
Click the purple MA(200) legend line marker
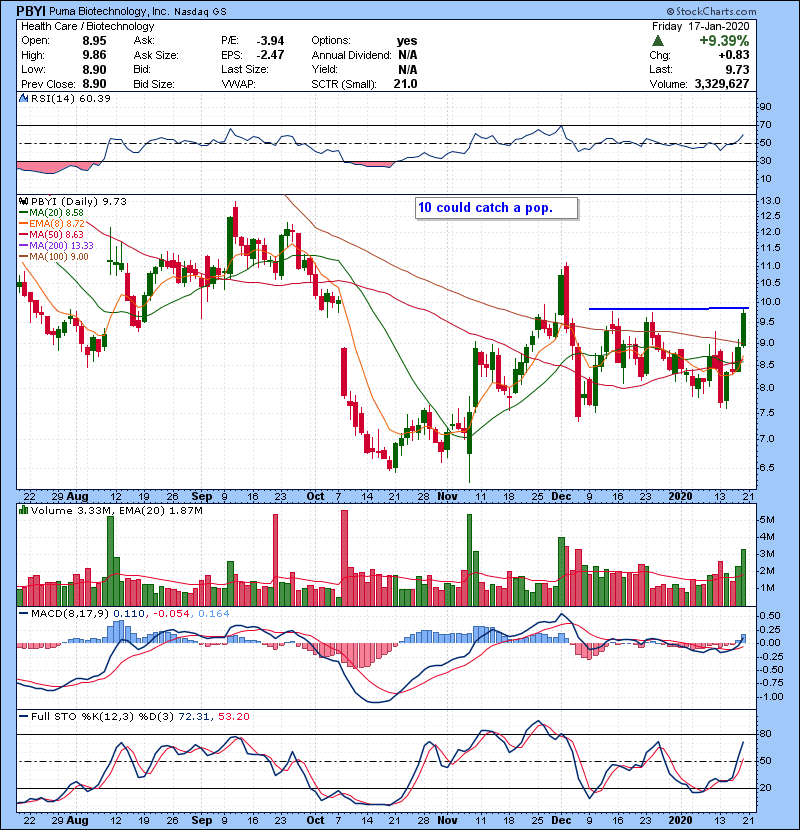click(23, 246)
